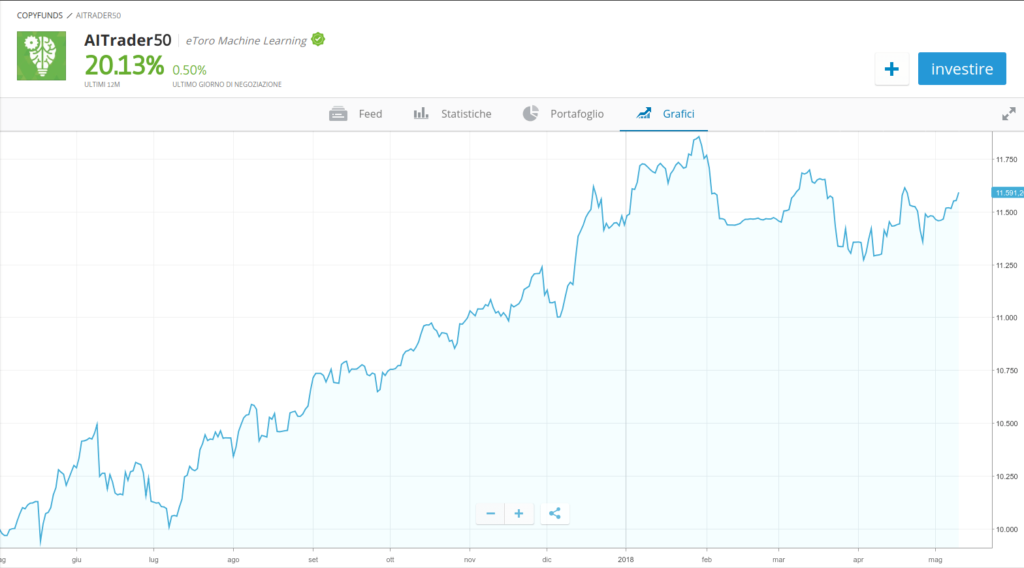Viewport: 1024px width, 568px height.
Task: Zoom out the chart with minus button
Action: (490, 514)
